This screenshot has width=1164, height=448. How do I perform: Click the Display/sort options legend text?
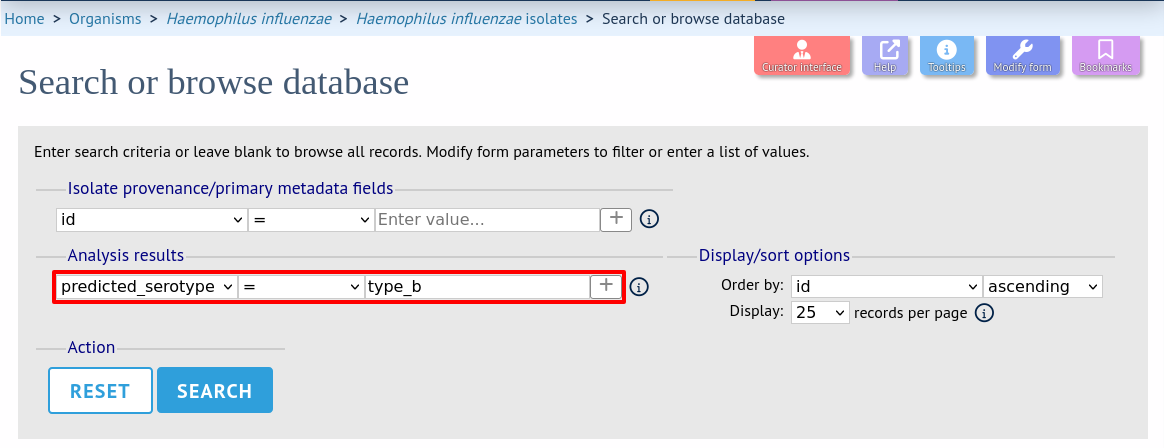(x=774, y=256)
